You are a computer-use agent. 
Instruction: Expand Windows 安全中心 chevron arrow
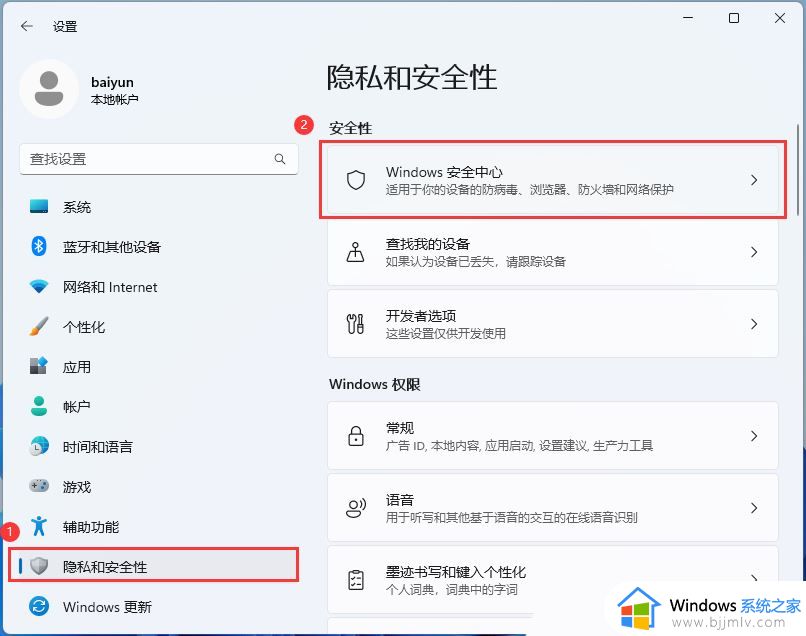(x=754, y=180)
